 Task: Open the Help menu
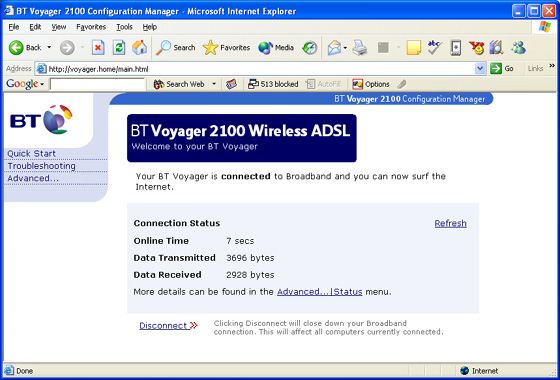point(150,27)
